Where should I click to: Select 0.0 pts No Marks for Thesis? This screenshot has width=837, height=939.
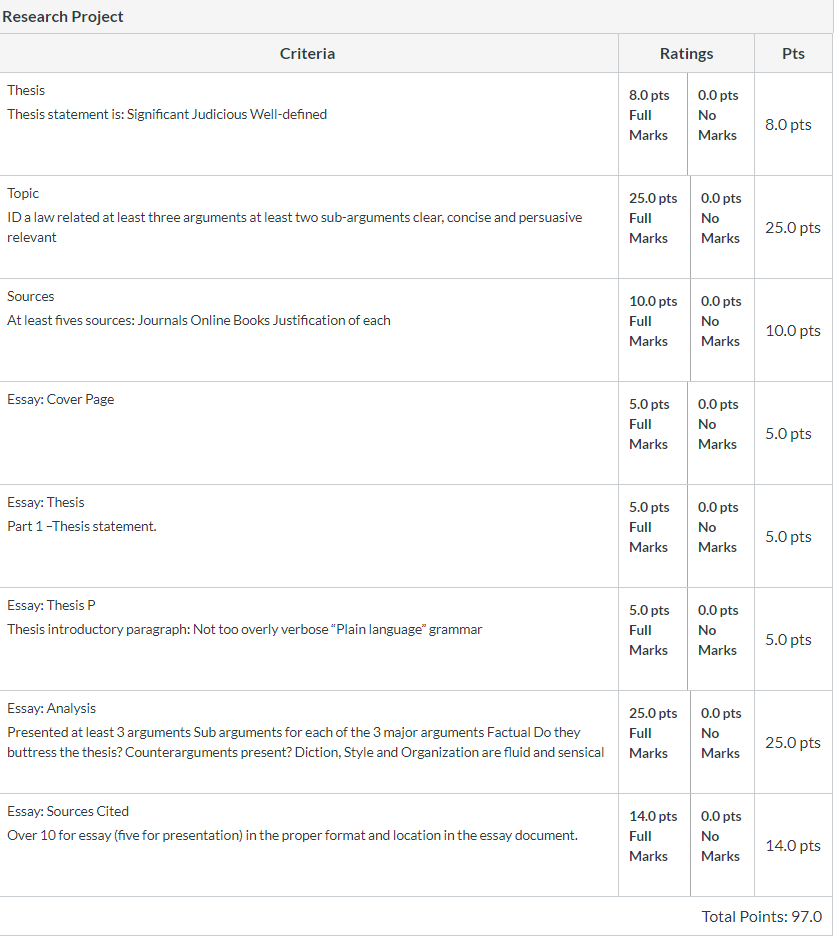(721, 125)
